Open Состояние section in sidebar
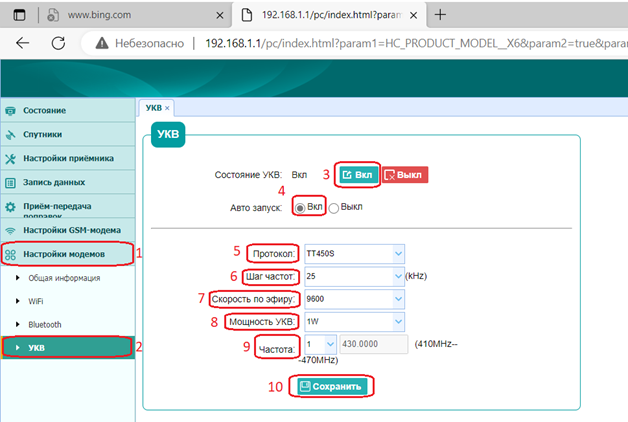Image resolution: width=628 pixels, height=422 pixels. 68,110
